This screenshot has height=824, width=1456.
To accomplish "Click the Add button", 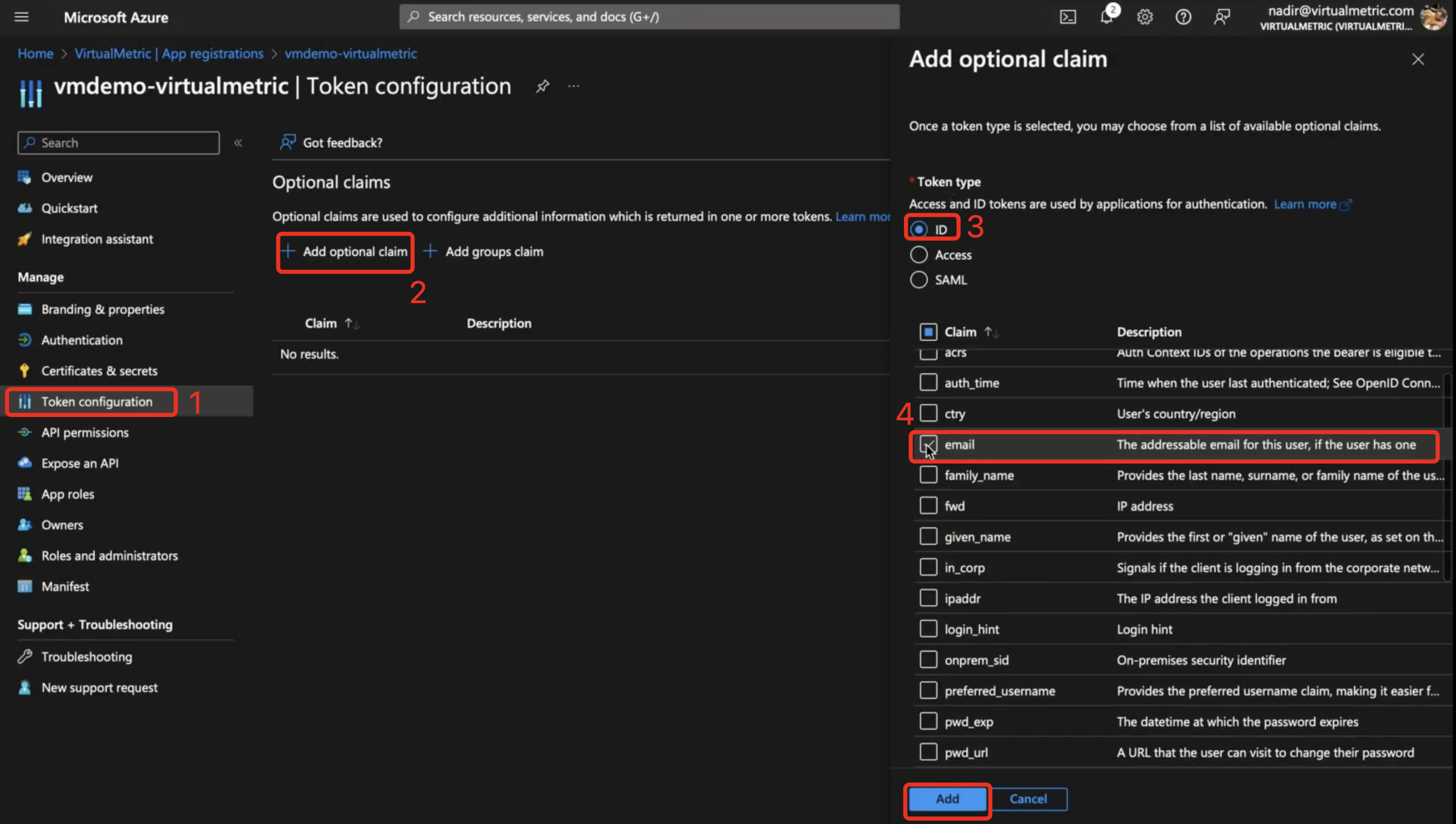I will pos(948,798).
